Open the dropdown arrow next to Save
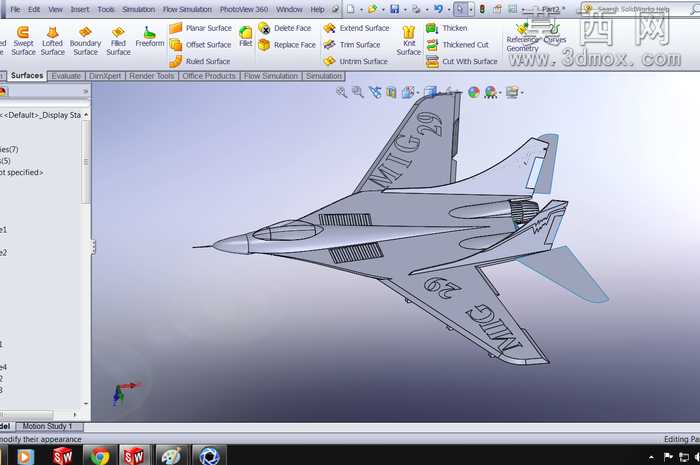 (405, 9)
